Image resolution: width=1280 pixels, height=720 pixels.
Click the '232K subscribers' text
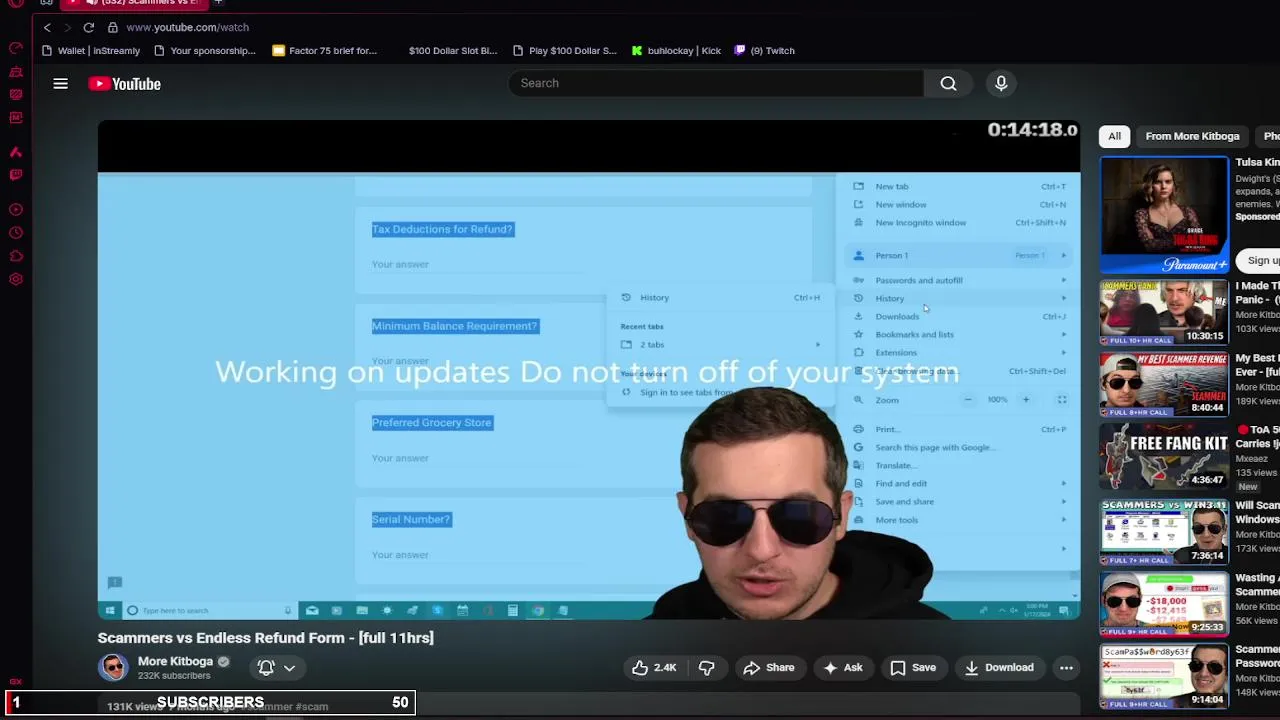coord(174,676)
